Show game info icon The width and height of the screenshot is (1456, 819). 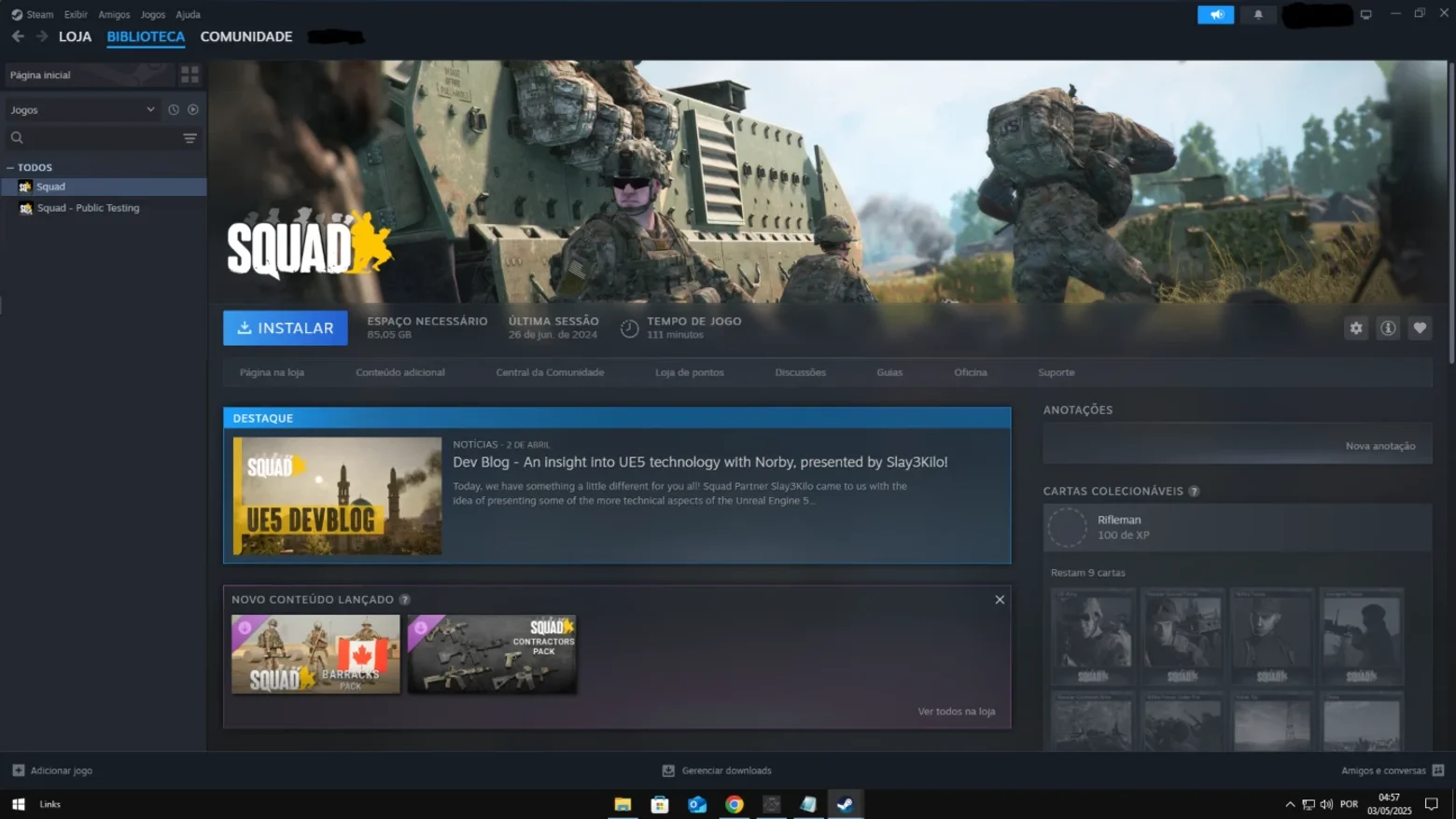pyautogui.click(x=1388, y=328)
